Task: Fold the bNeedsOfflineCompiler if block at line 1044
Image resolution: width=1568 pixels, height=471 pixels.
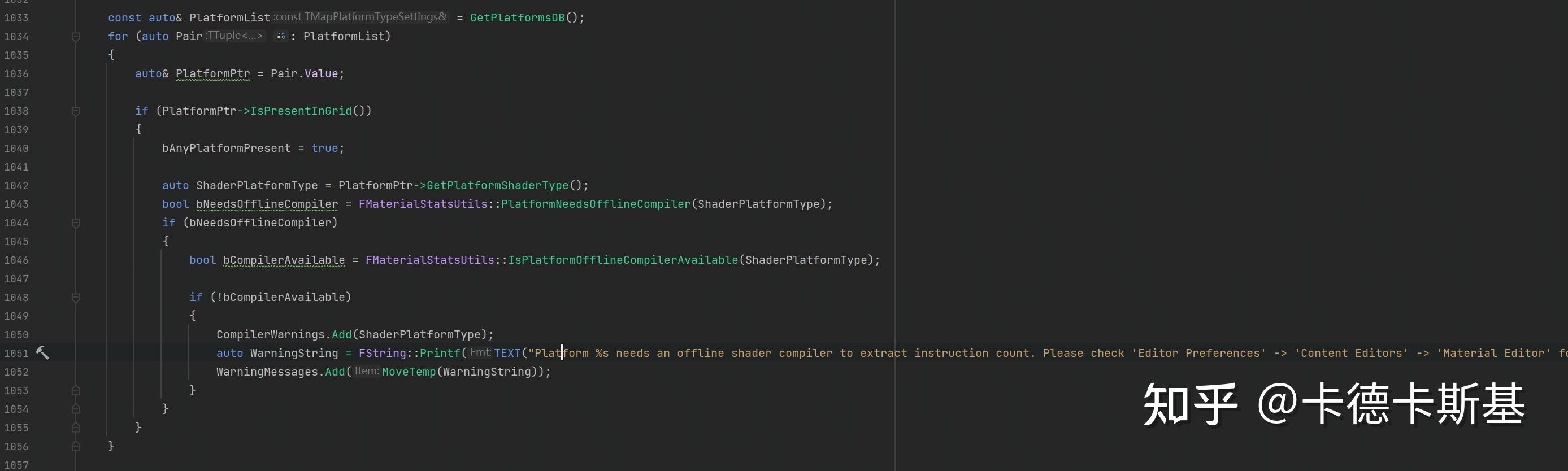Action: [76, 223]
